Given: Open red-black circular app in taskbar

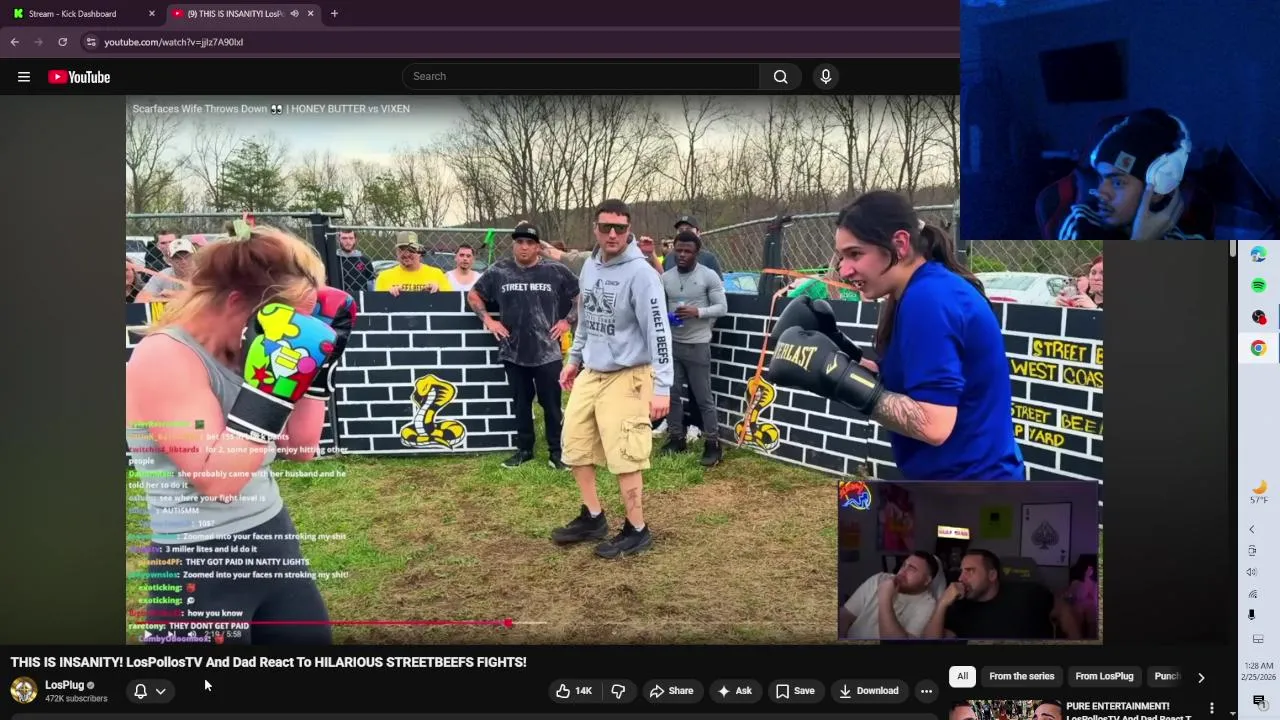Looking at the screenshot, I should pyautogui.click(x=1258, y=316).
